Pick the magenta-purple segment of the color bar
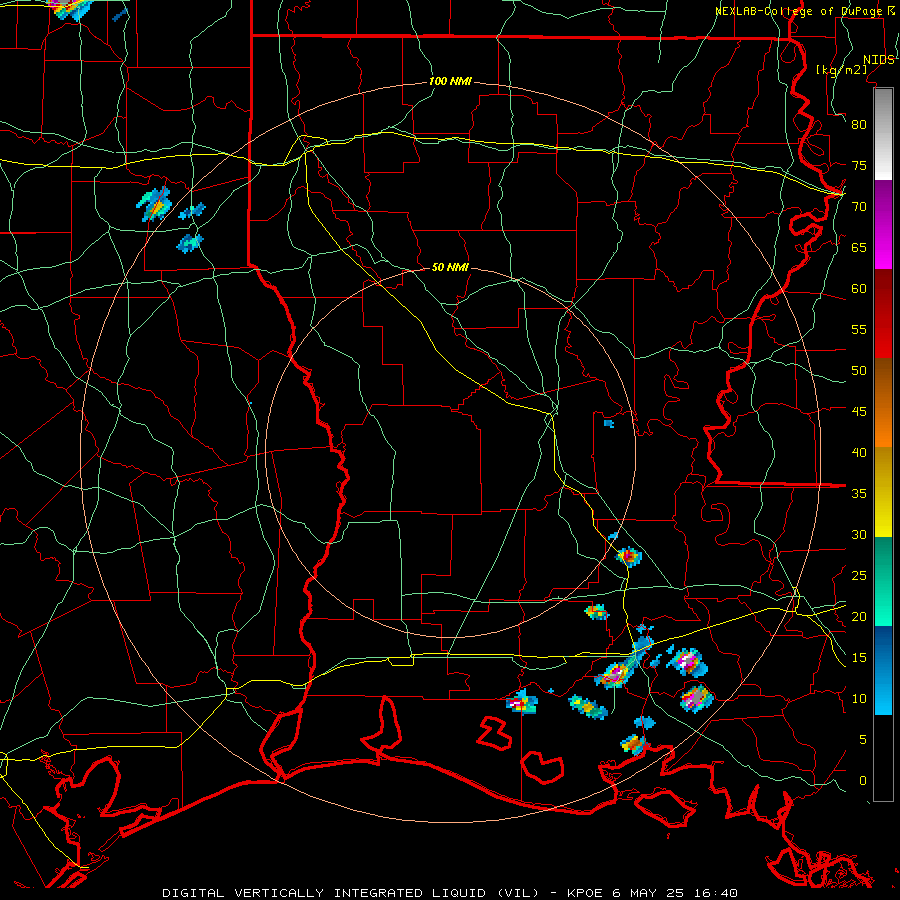The image size is (900, 900). 883,225
